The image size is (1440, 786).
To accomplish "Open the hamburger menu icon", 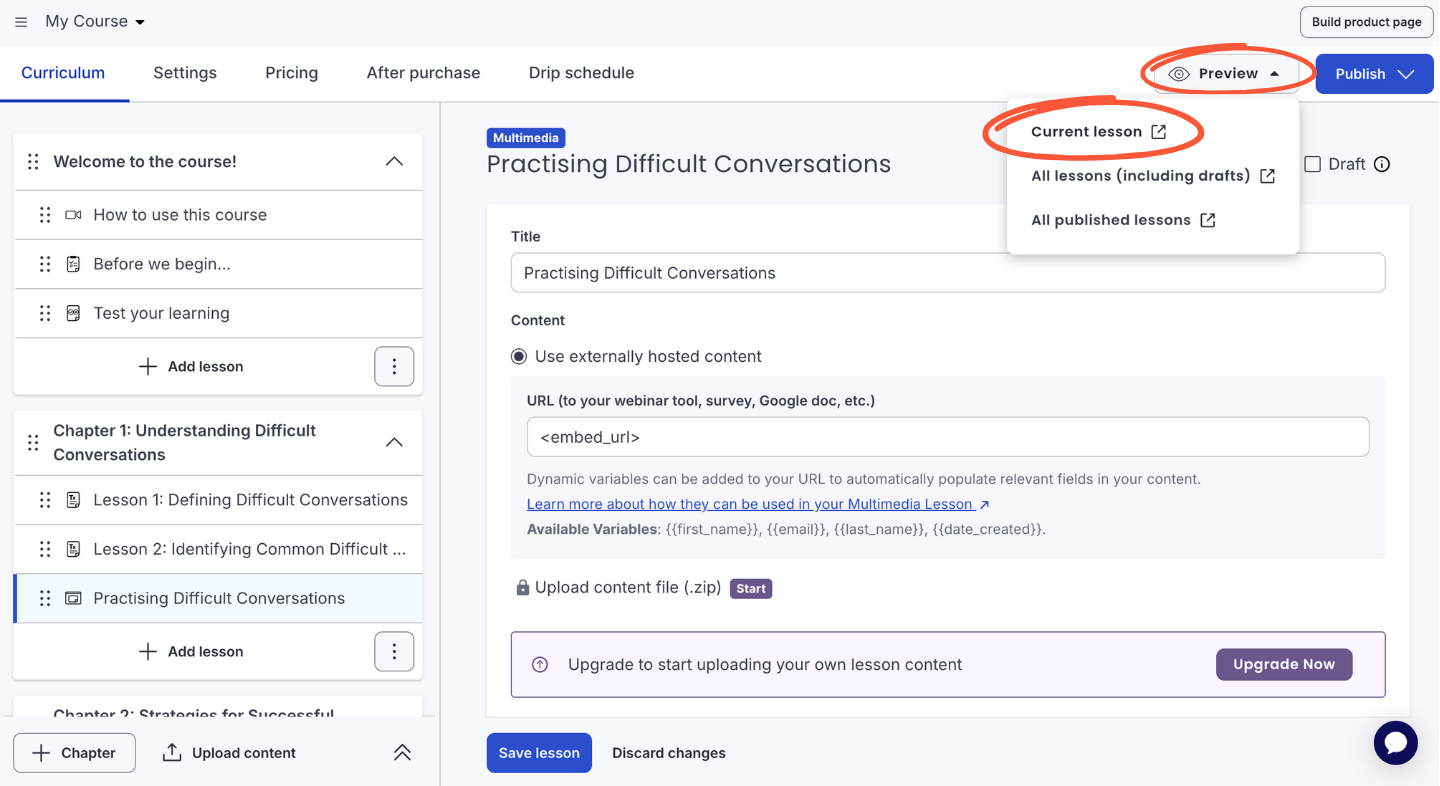I will coord(21,22).
